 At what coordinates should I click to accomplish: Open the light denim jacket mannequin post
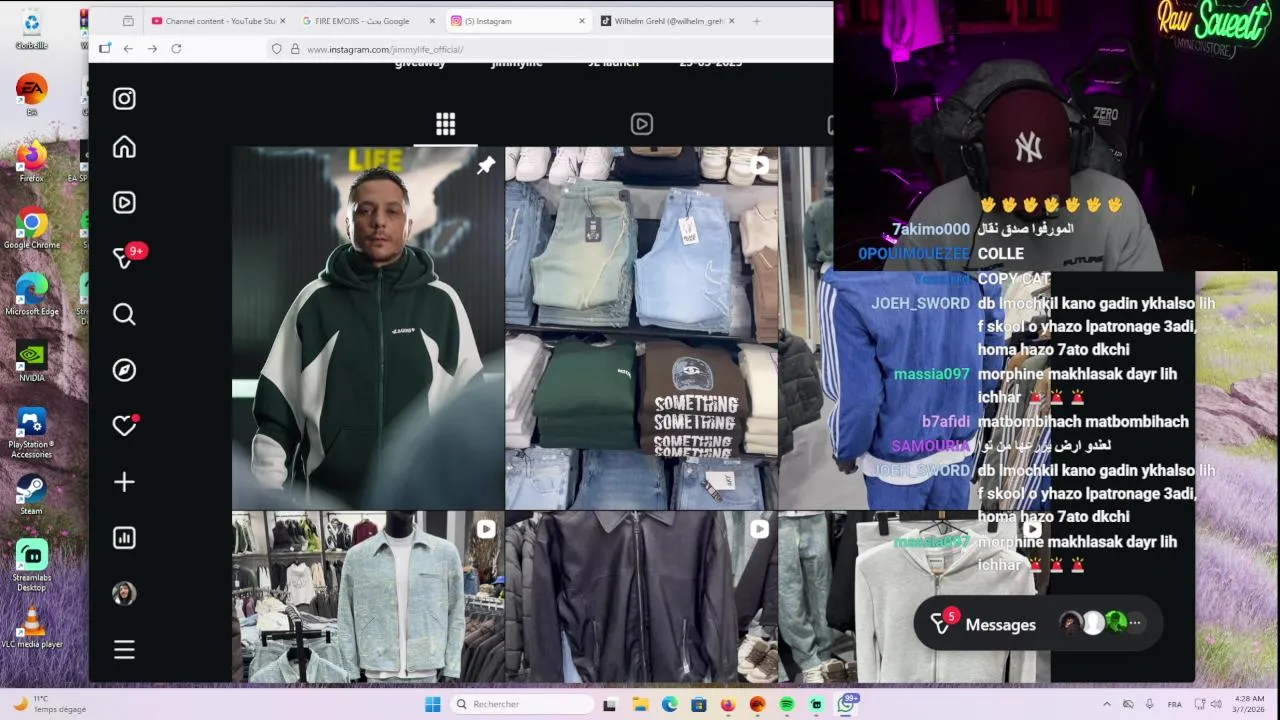point(368,597)
